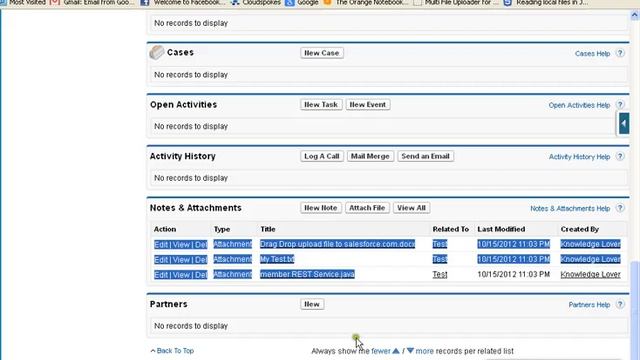Click the Notes & Attachments section heading
Viewport: 640px width, 360px height.
[x=196, y=208]
